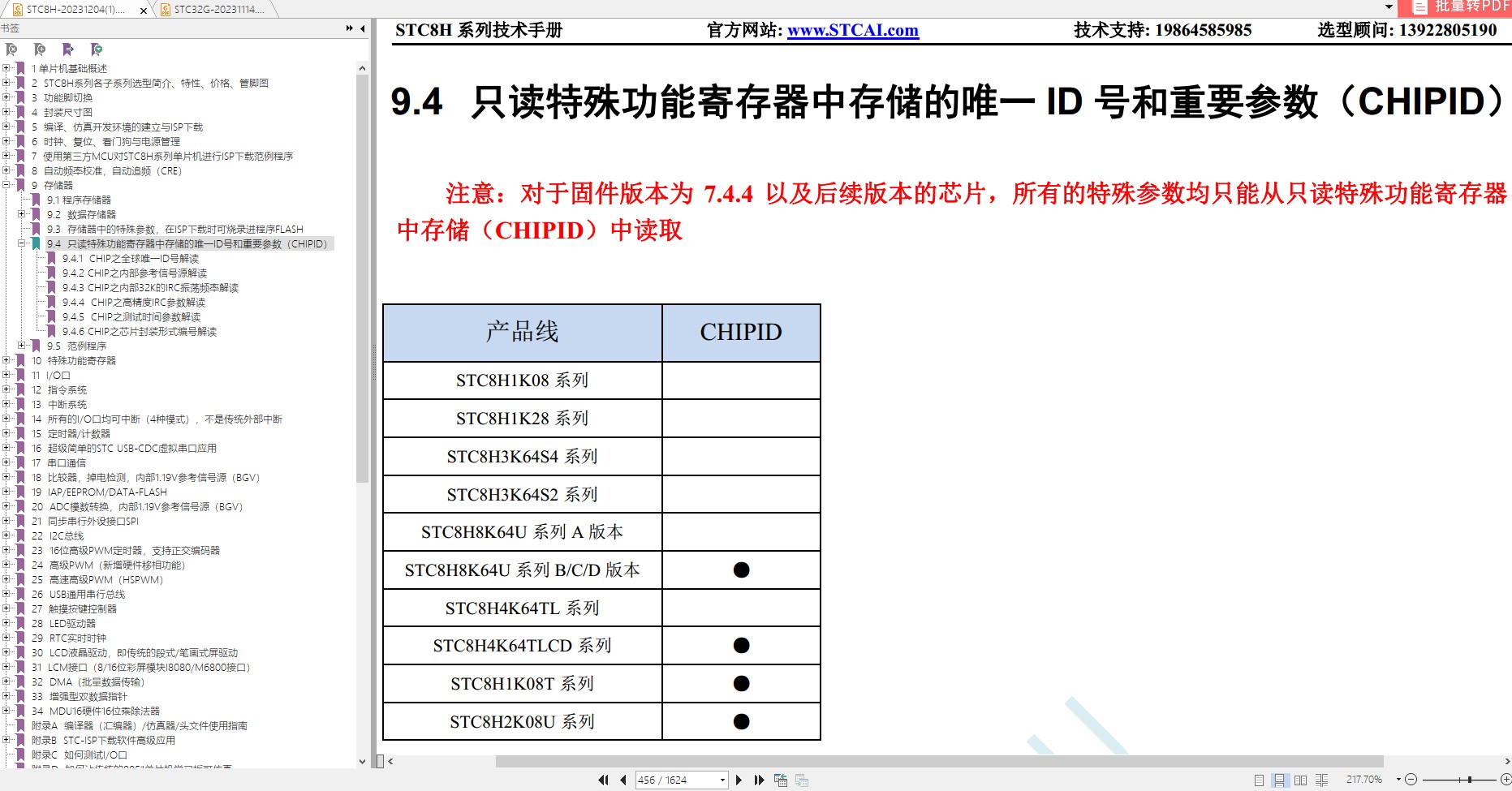Click the bookmark go-to arrow icon
Viewport: 1512px width, 791px height.
coord(68,49)
